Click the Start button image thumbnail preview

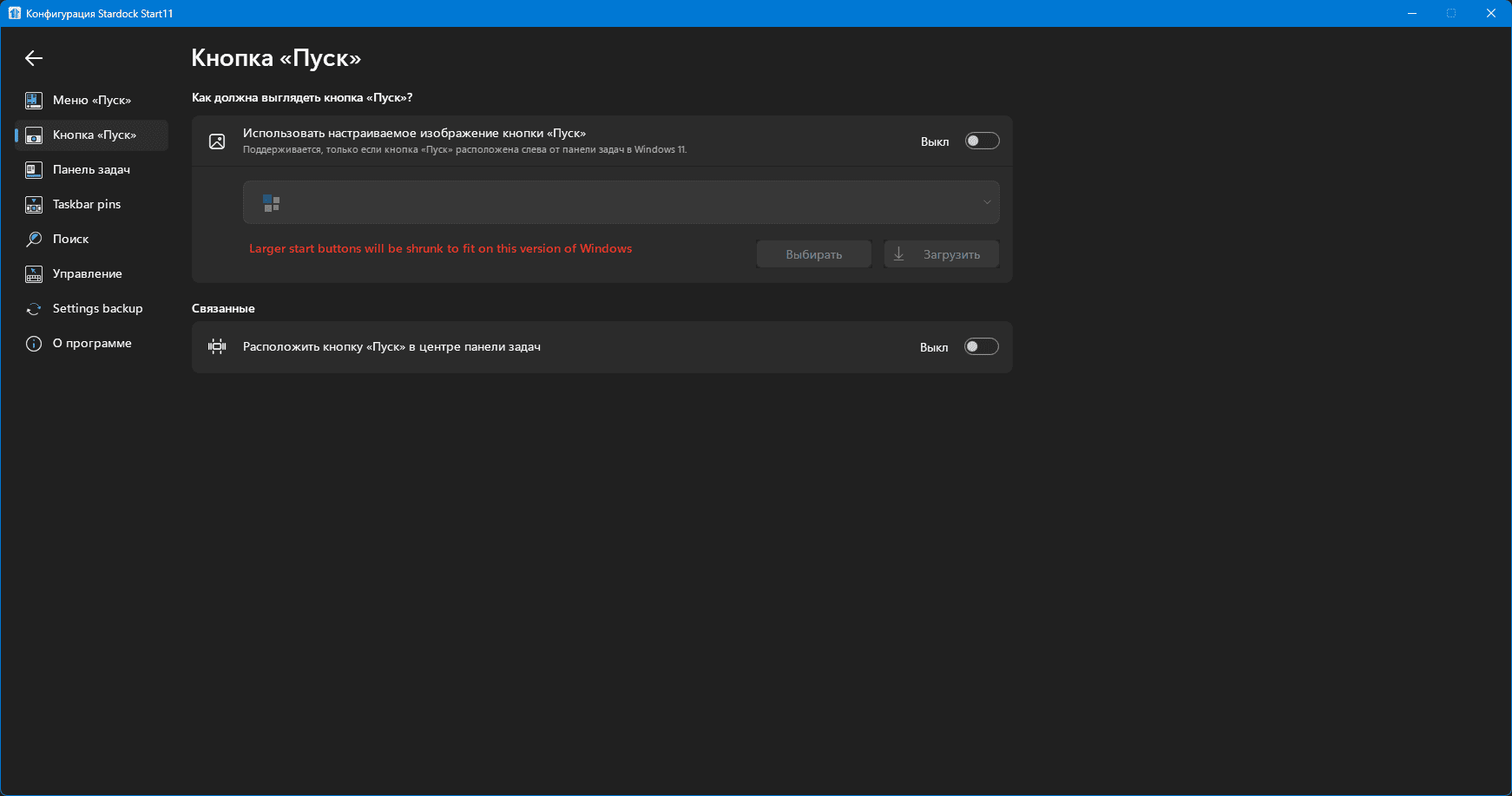272,203
